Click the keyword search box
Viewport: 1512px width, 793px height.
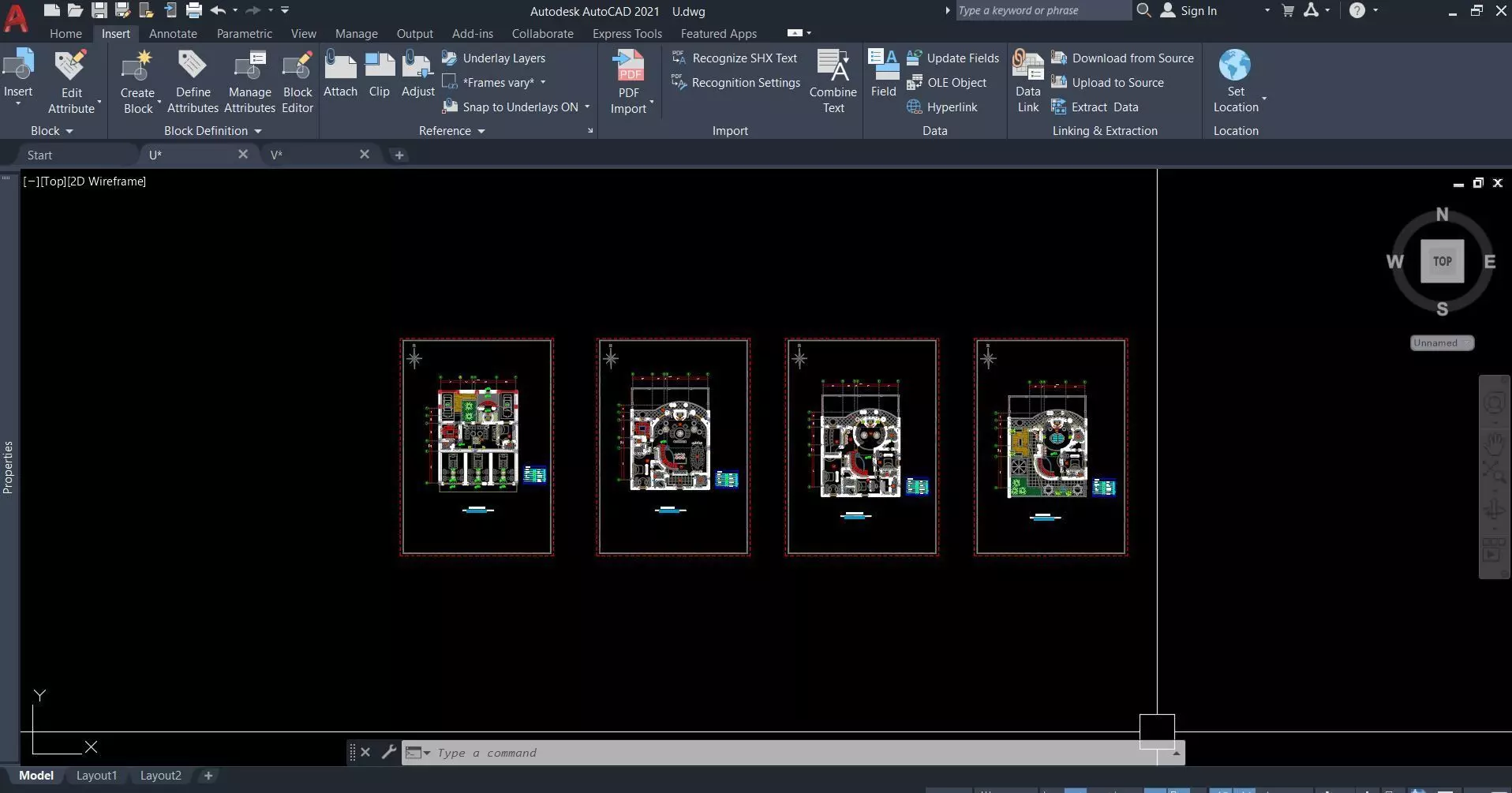(1042, 10)
